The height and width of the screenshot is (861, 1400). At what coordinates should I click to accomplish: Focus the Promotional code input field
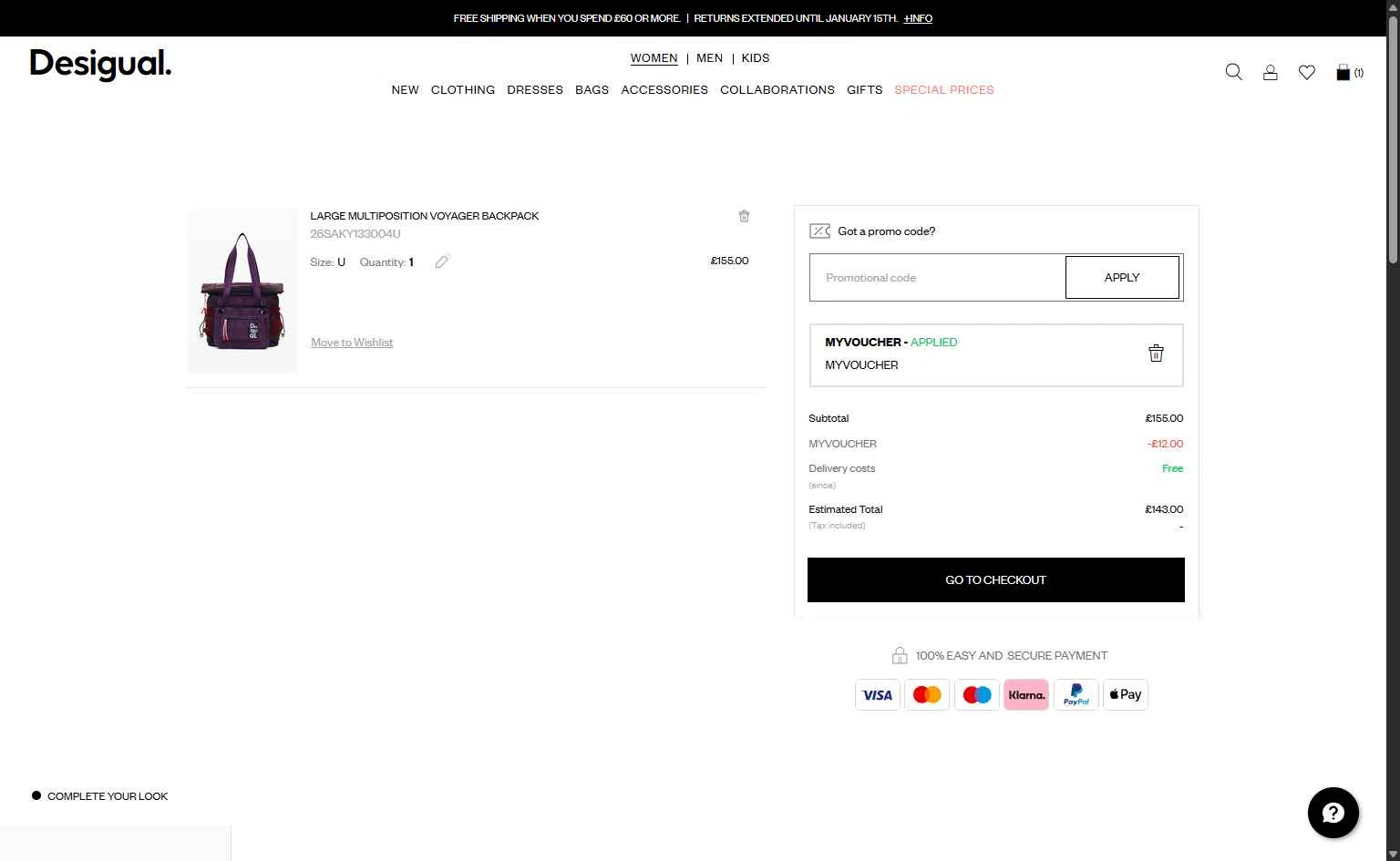click(x=938, y=277)
